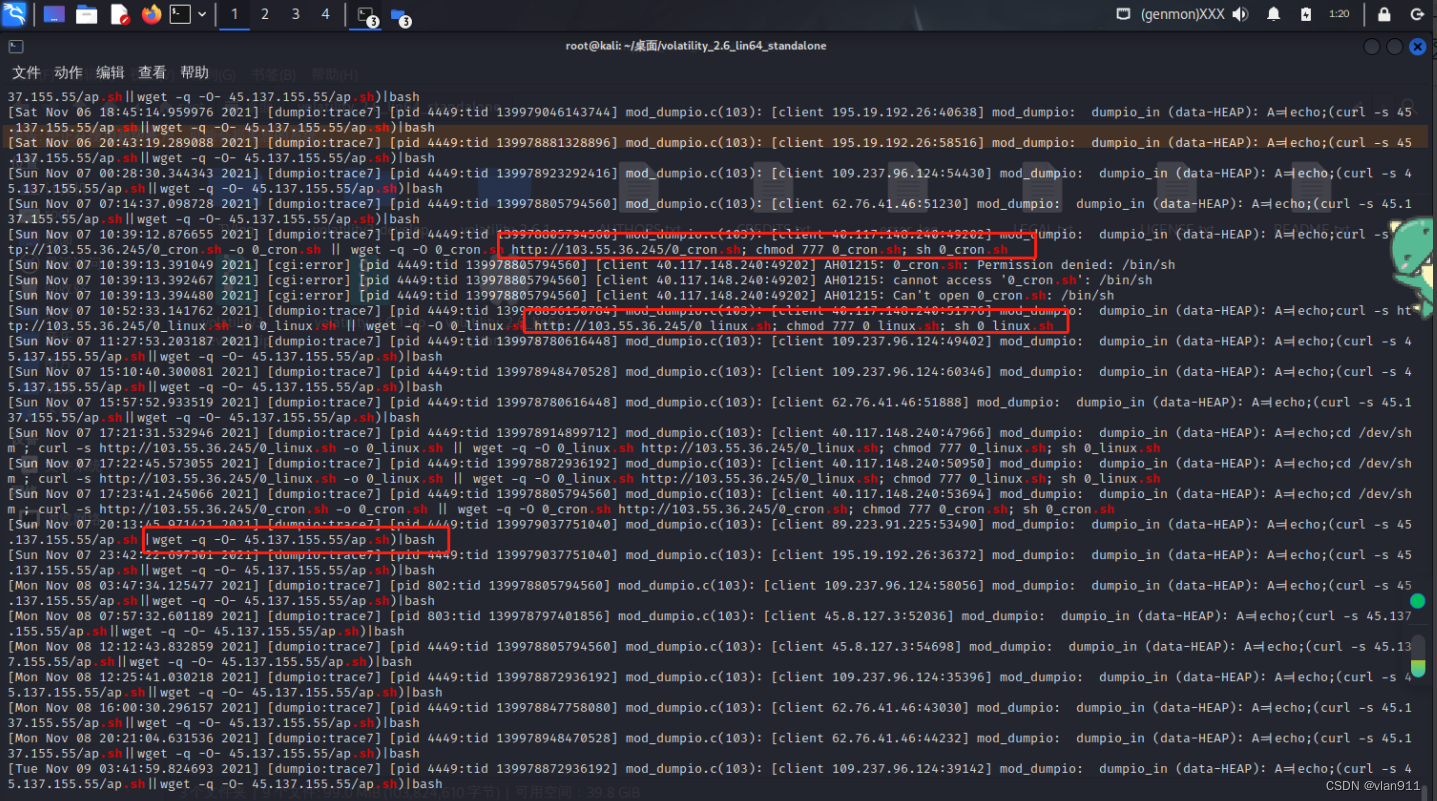Click the network connection tray icon
This screenshot has height=801, width=1437.
1123,14
